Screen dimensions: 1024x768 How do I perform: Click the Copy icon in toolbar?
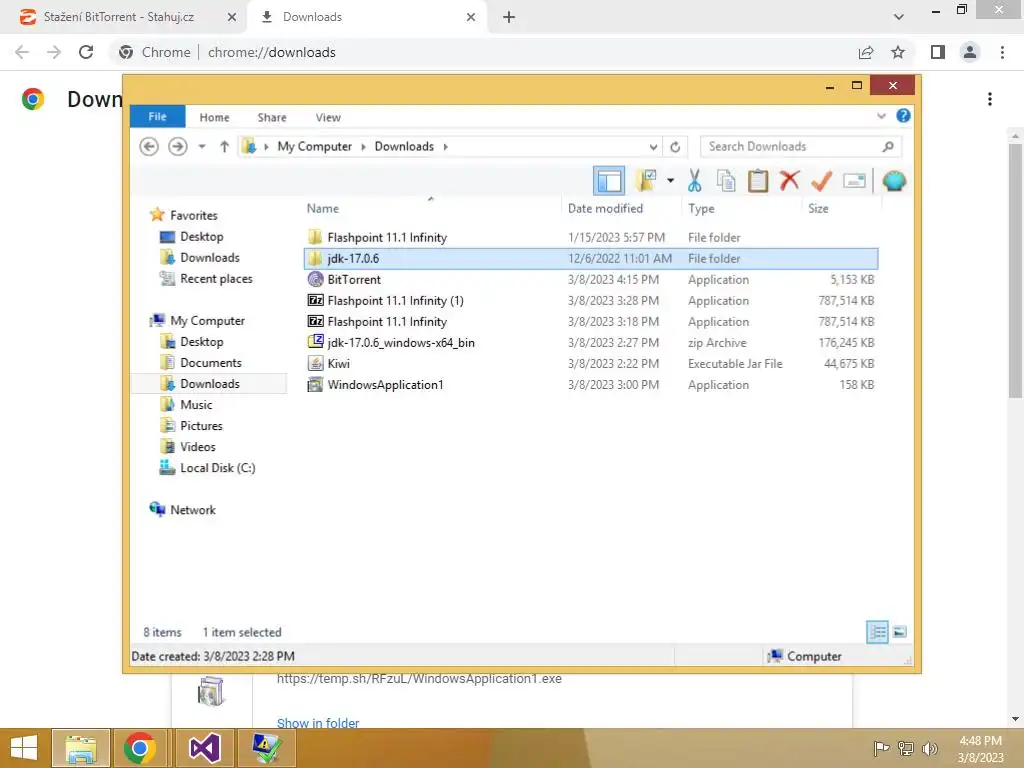[x=726, y=181]
